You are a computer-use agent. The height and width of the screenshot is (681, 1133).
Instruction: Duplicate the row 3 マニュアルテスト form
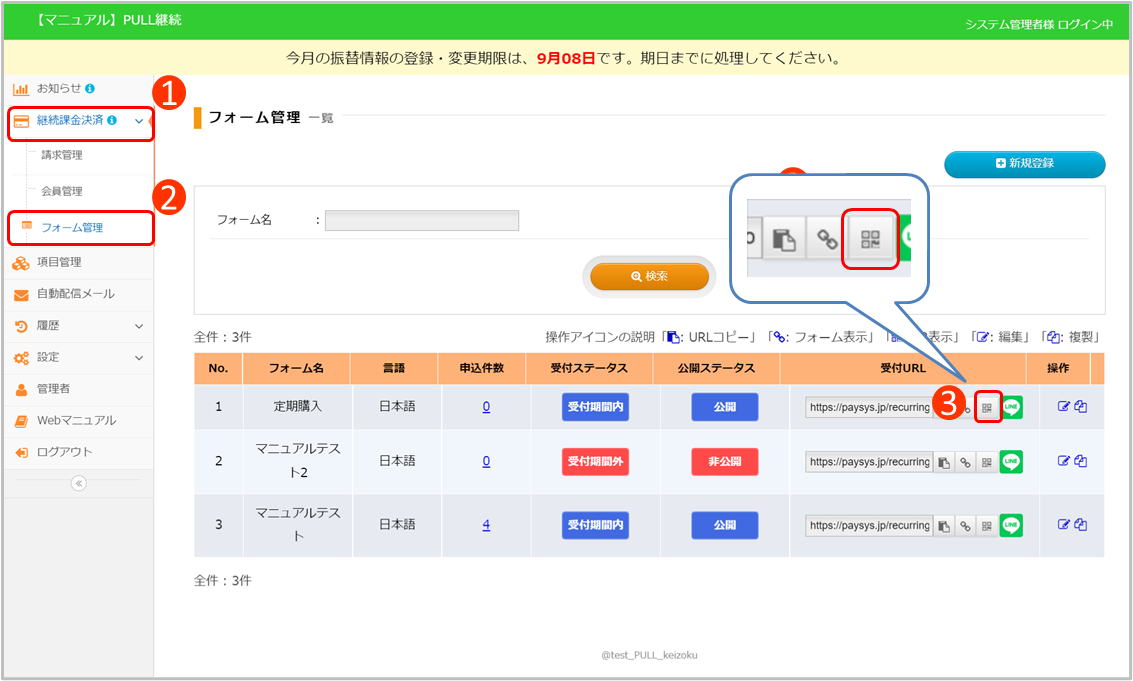click(x=1081, y=525)
